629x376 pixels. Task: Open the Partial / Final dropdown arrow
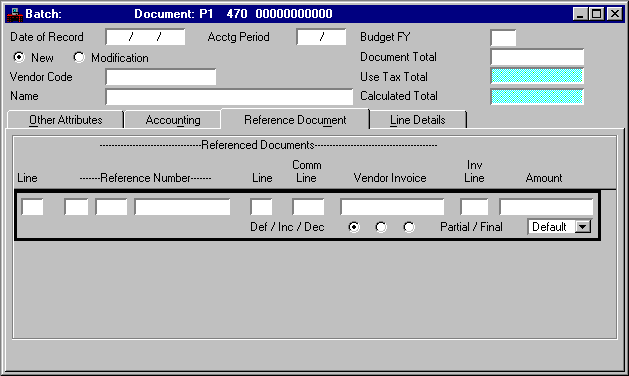pos(582,227)
